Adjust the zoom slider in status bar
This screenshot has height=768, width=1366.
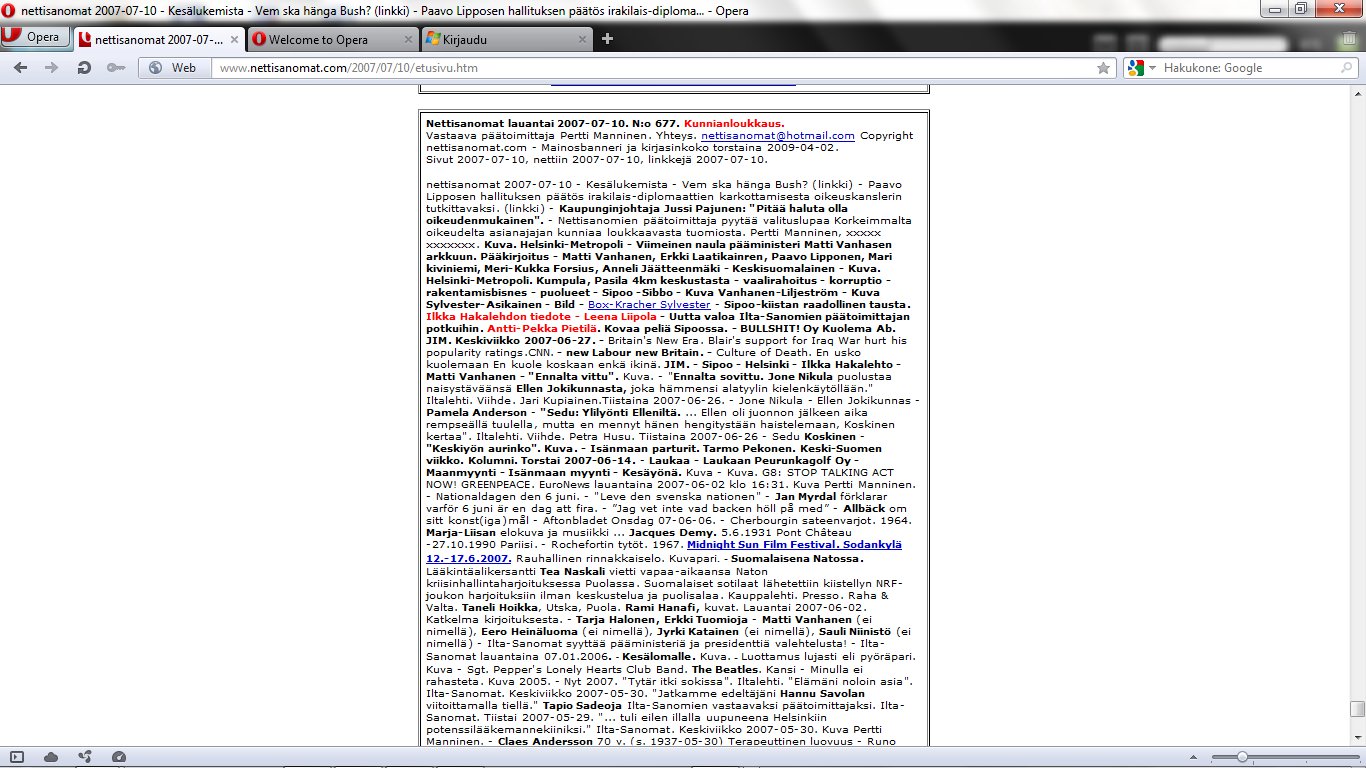(1241, 757)
